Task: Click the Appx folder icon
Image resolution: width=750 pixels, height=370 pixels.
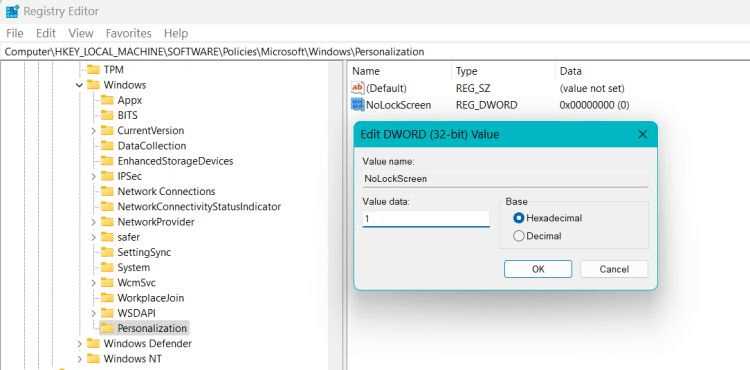Action: pyautogui.click(x=107, y=100)
